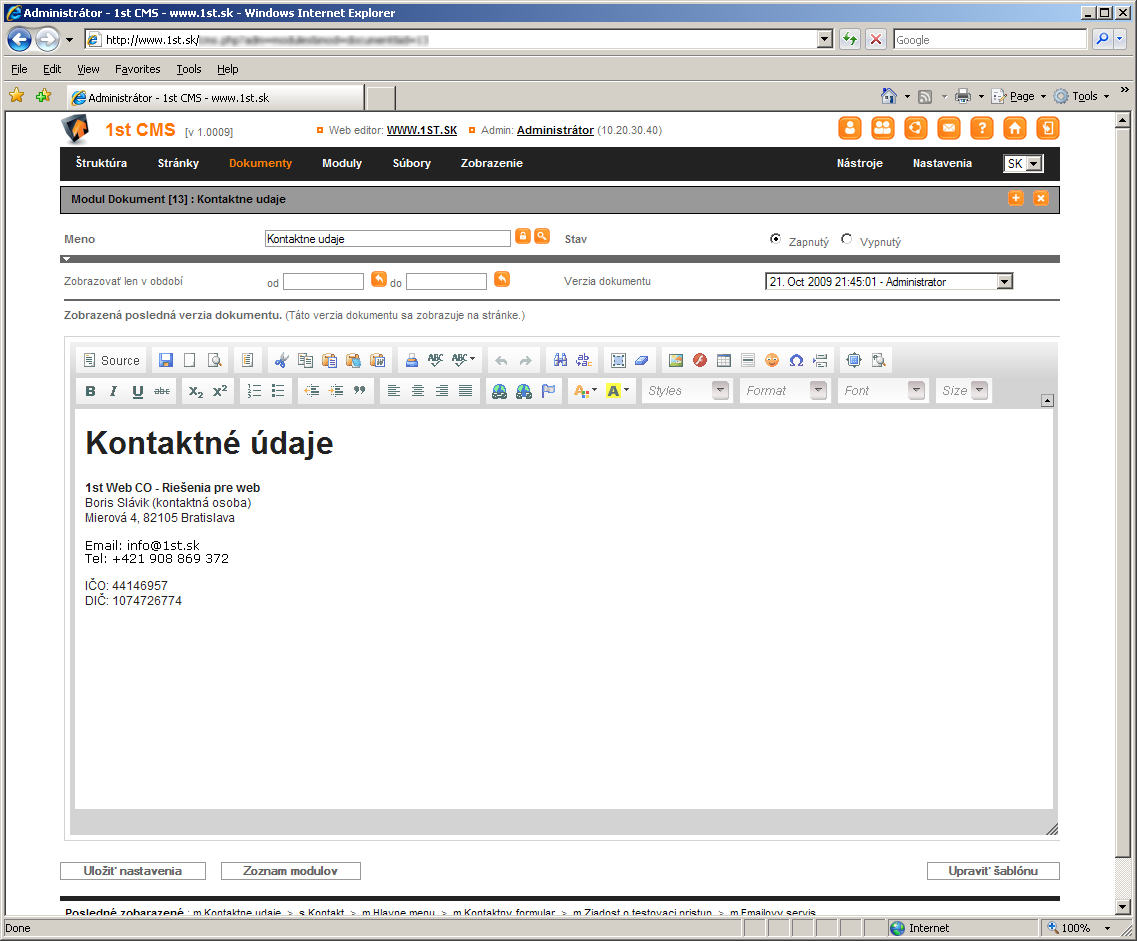Open the WWW.1ST.SK link
Image resolution: width=1137 pixels, height=941 pixels.
422,130
